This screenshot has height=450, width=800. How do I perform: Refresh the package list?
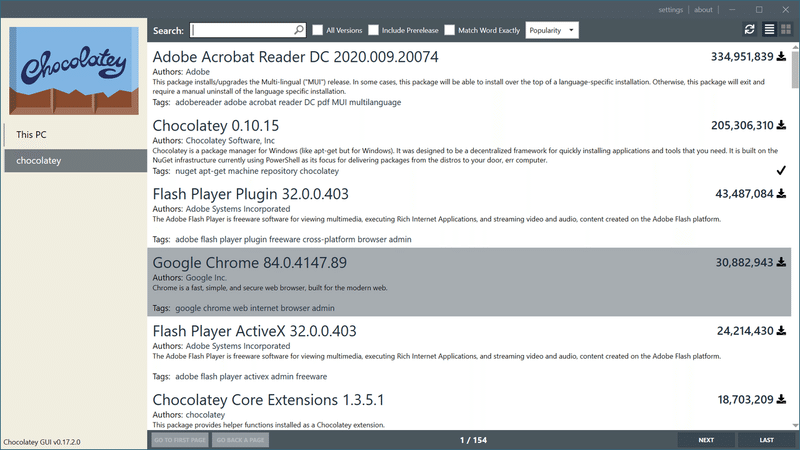749,30
